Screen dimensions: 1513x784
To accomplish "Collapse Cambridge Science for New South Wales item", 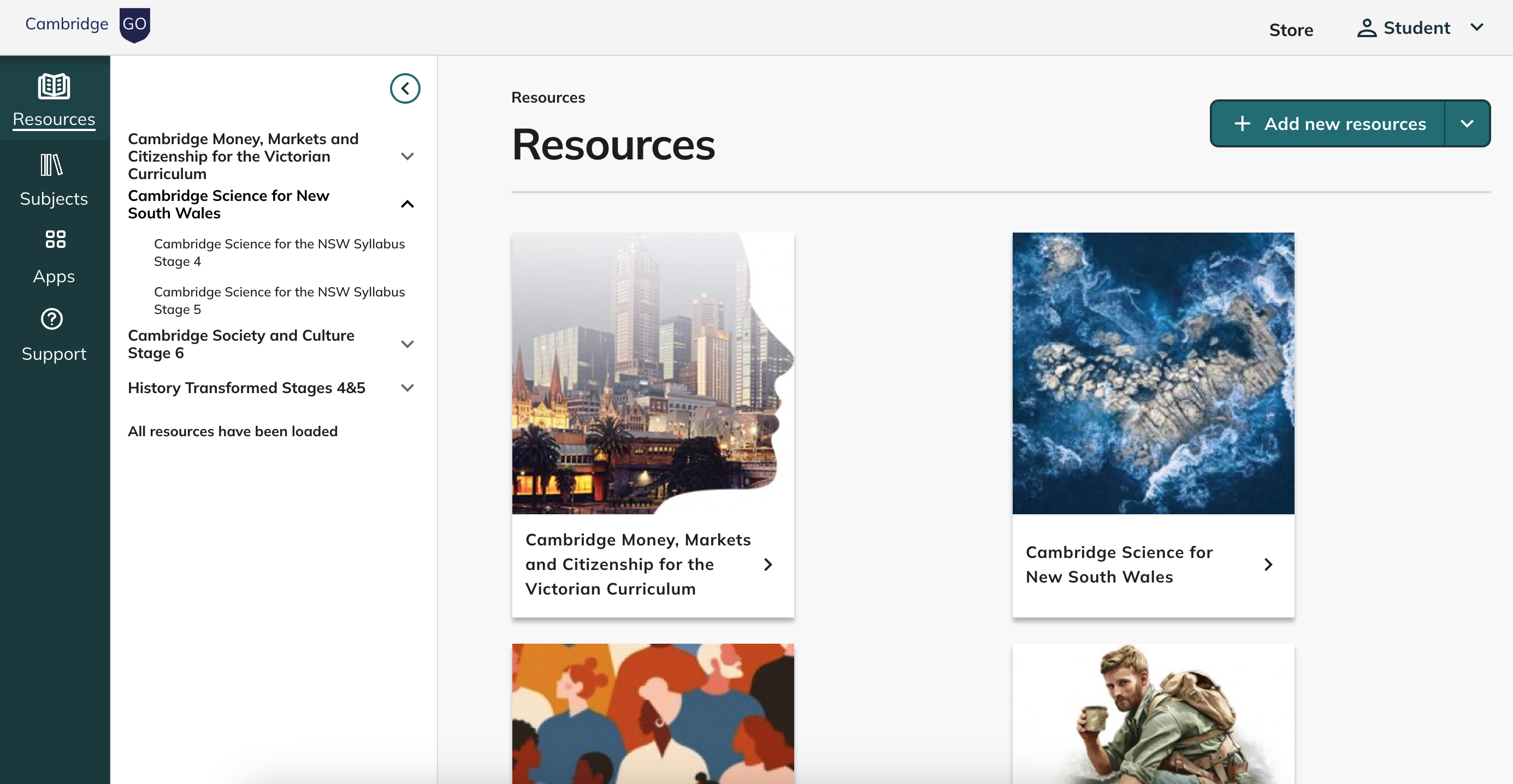I will click(407, 204).
